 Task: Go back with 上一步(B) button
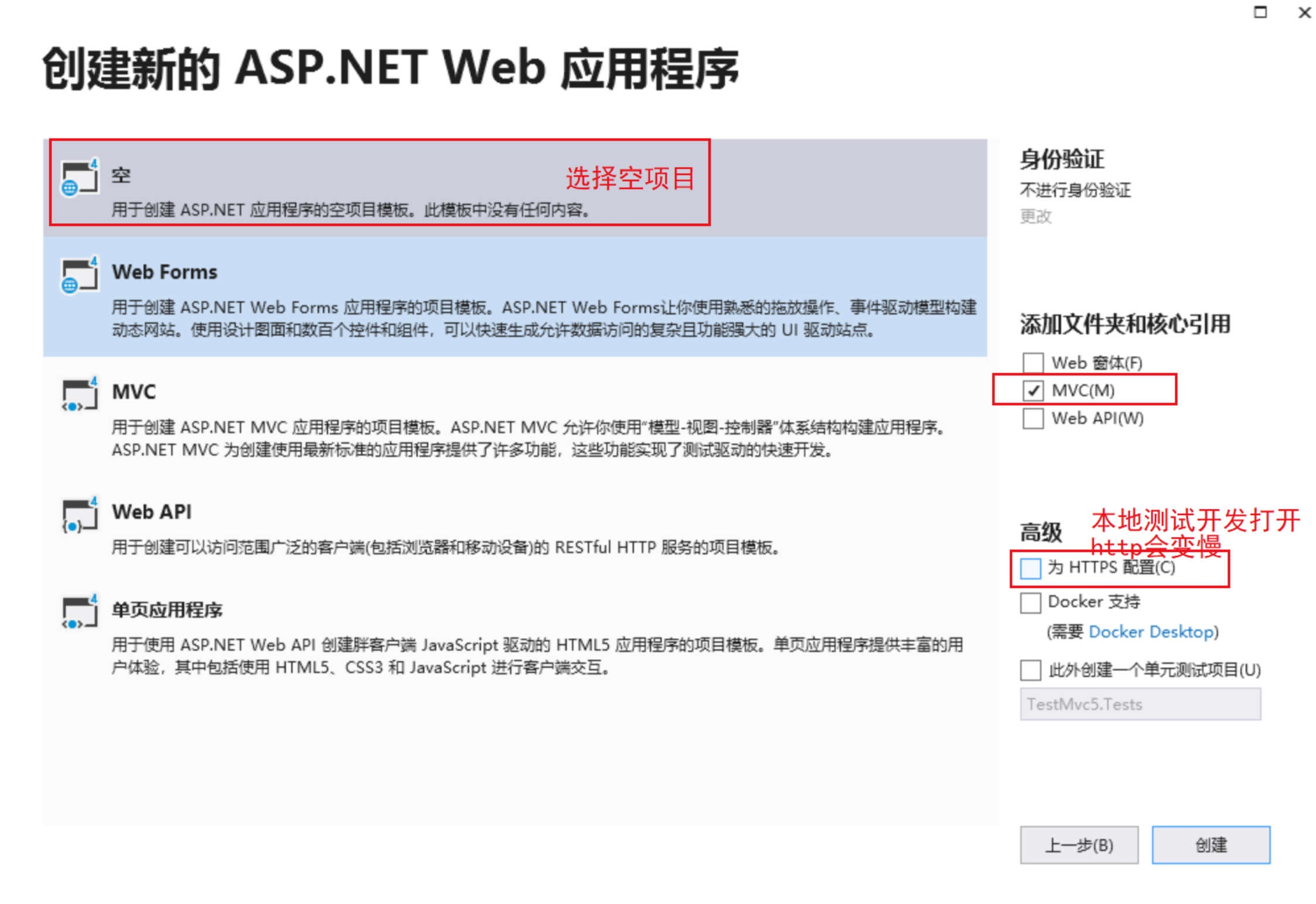point(1079,845)
